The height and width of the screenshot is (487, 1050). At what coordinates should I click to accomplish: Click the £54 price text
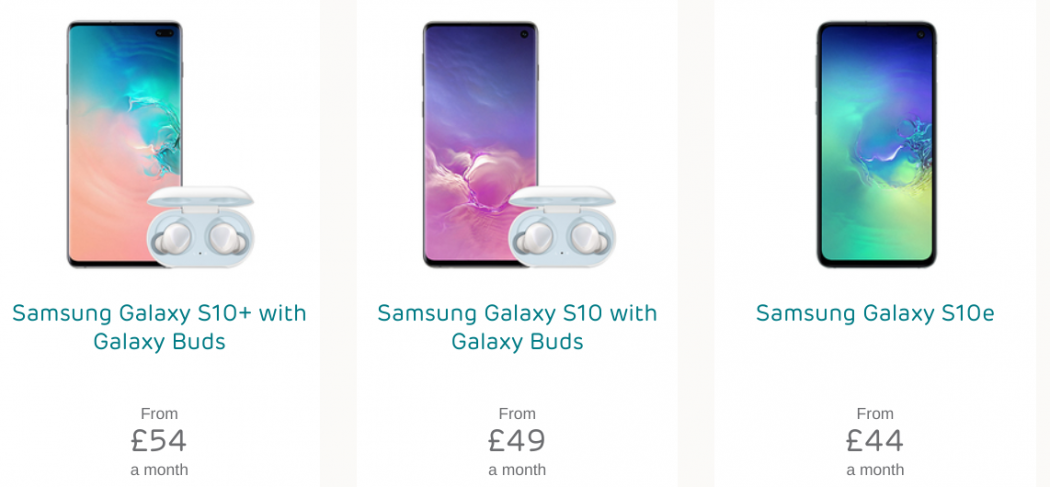point(159,440)
